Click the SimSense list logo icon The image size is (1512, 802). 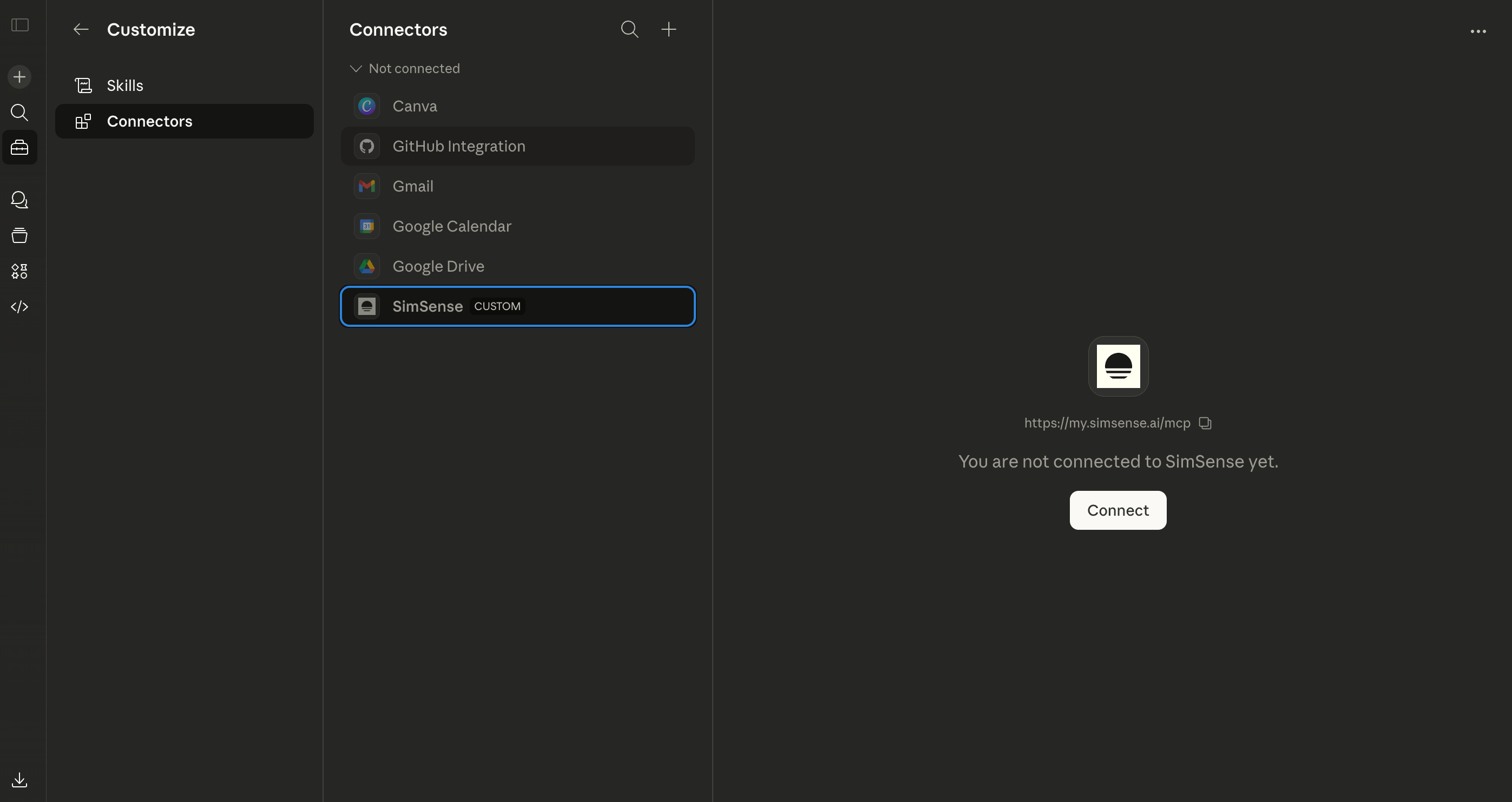367,306
